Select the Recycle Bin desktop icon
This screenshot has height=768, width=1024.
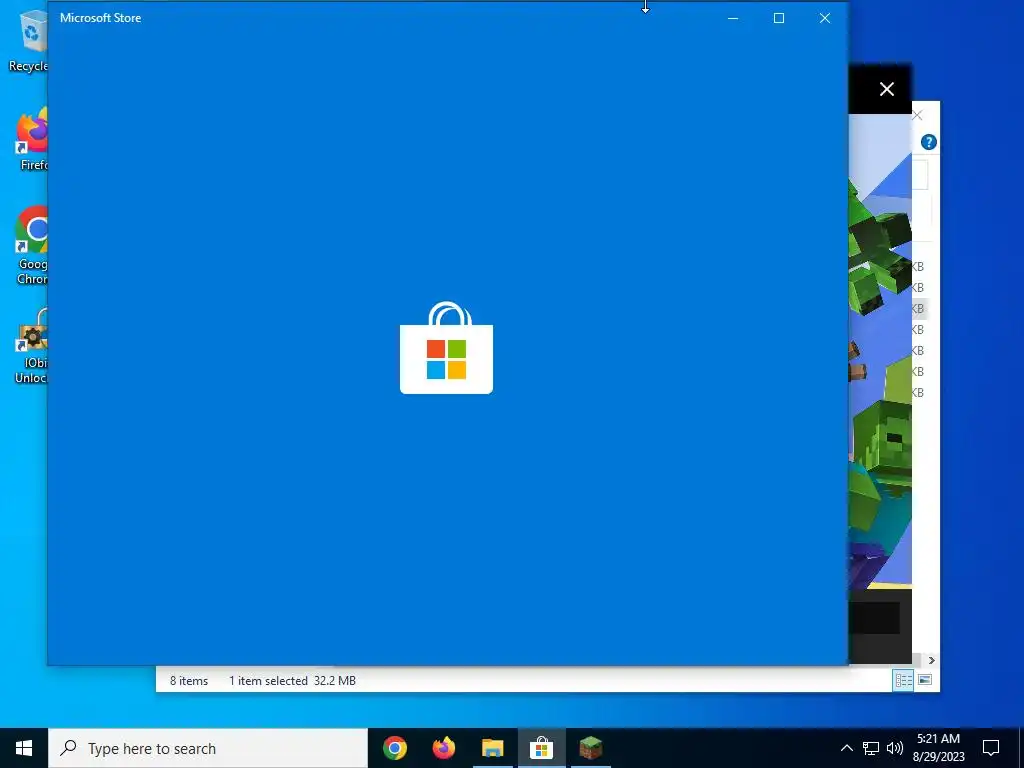[29, 40]
